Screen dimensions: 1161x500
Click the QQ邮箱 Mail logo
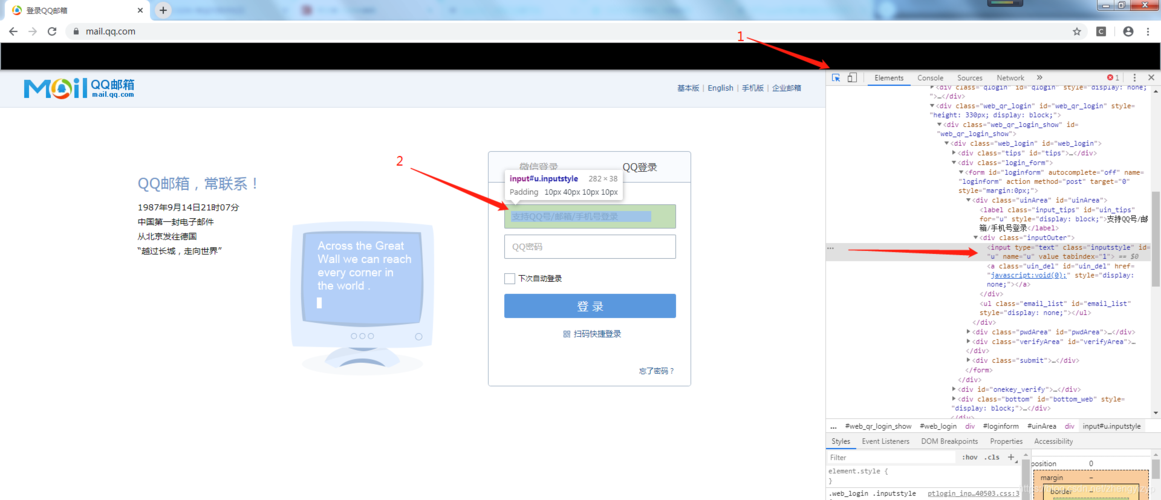79,88
